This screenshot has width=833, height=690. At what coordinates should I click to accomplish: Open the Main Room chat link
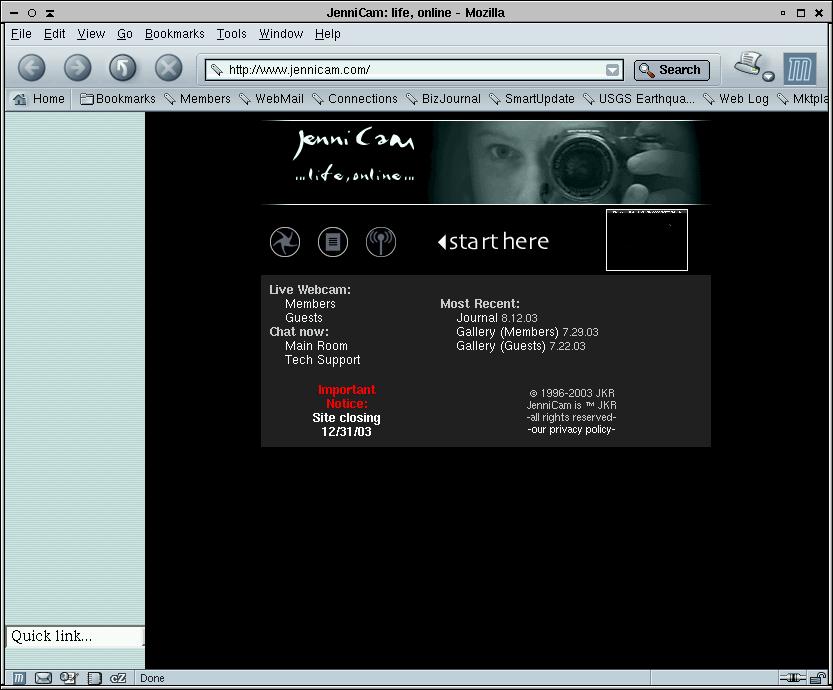point(316,346)
